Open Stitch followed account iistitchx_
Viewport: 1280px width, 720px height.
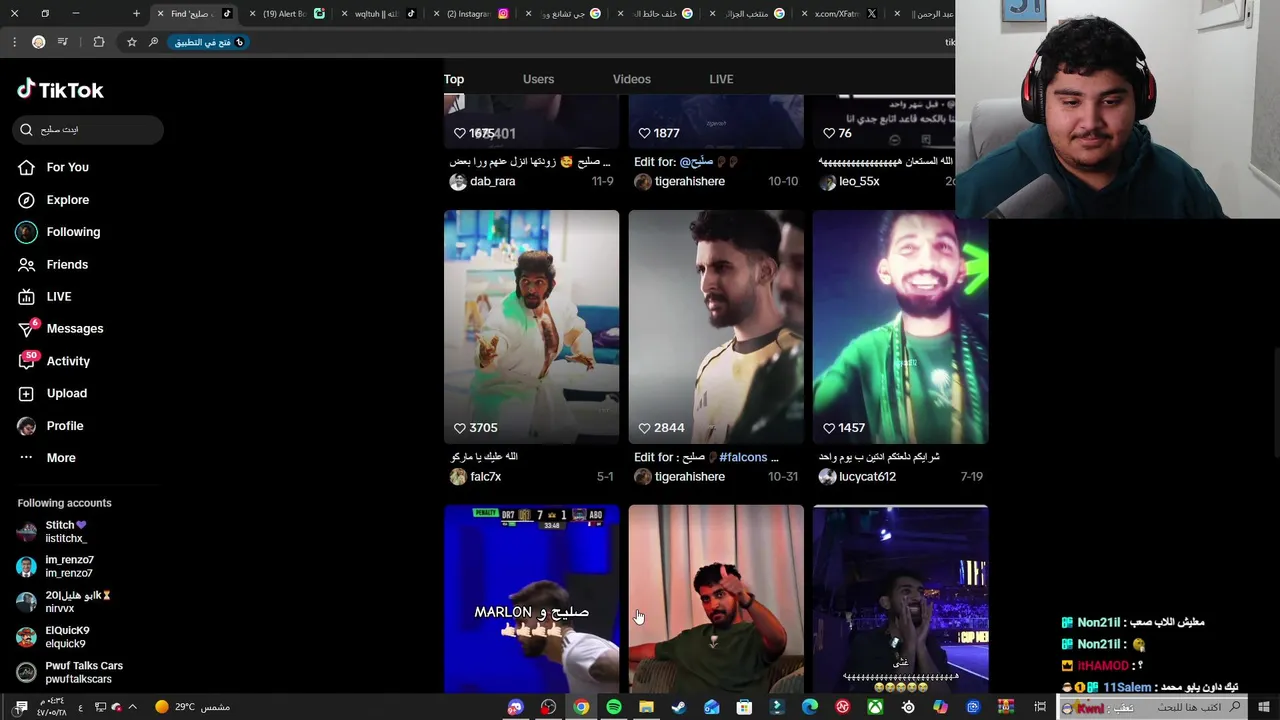66,532
